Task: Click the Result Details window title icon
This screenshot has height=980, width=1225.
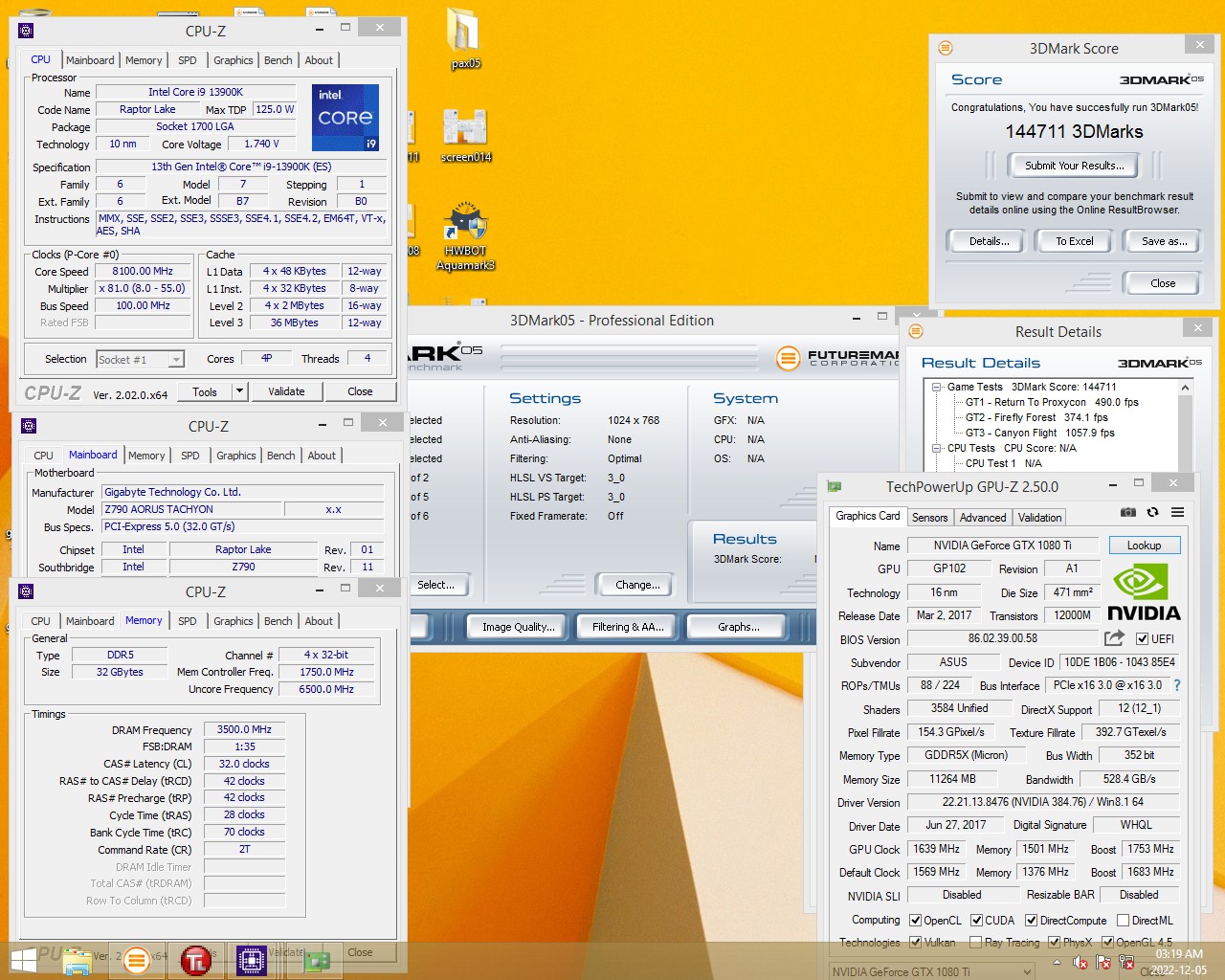Action: [x=916, y=331]
